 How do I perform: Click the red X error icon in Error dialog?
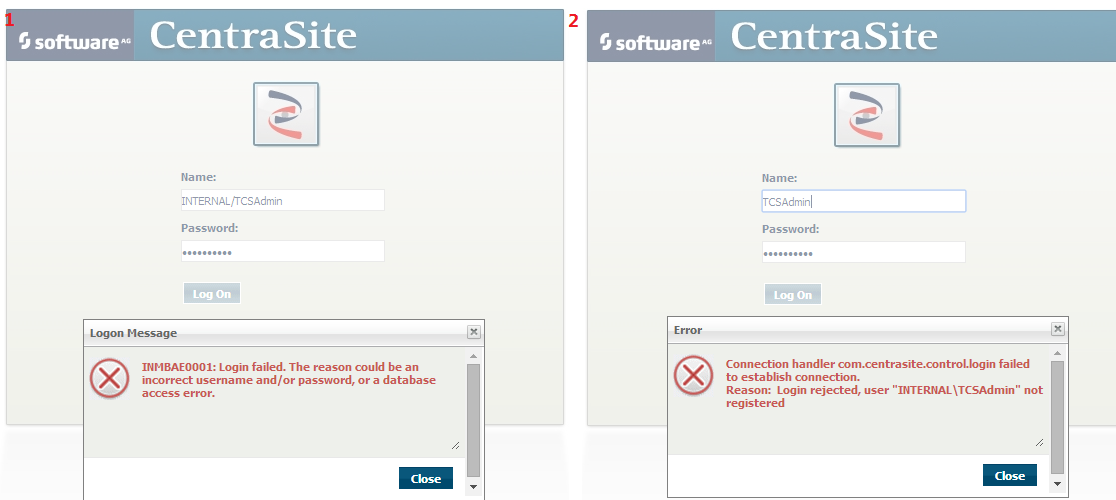point(693,375)
